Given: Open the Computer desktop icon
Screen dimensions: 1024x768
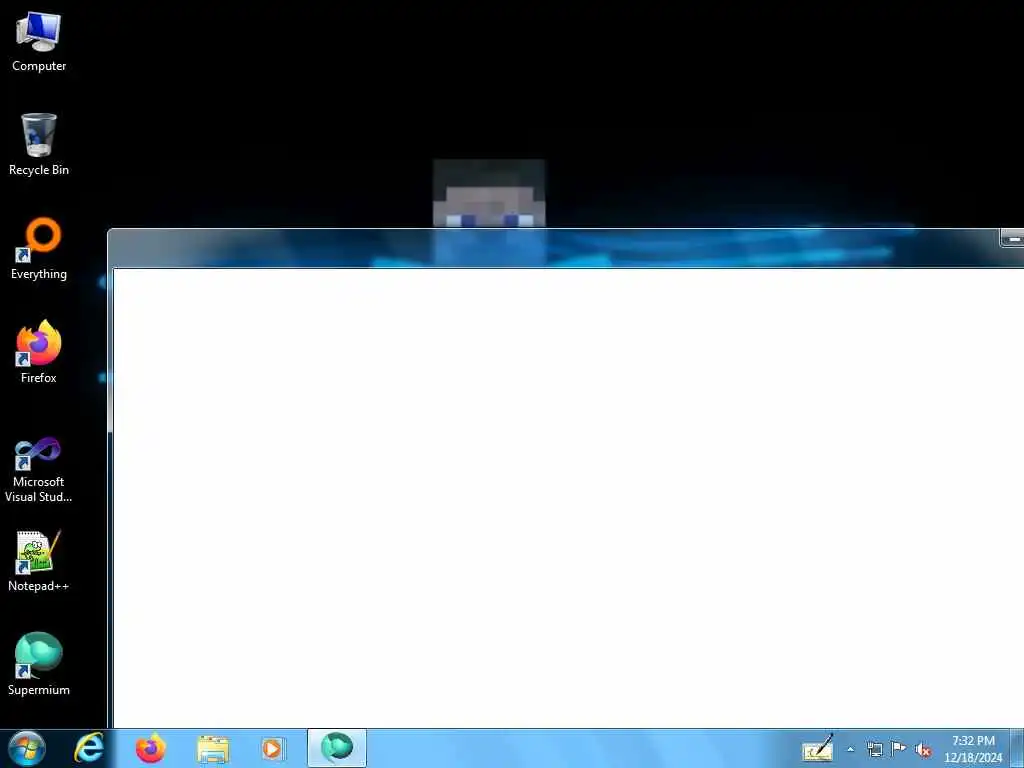Looking at the screenshot, I should coord(39,41).
